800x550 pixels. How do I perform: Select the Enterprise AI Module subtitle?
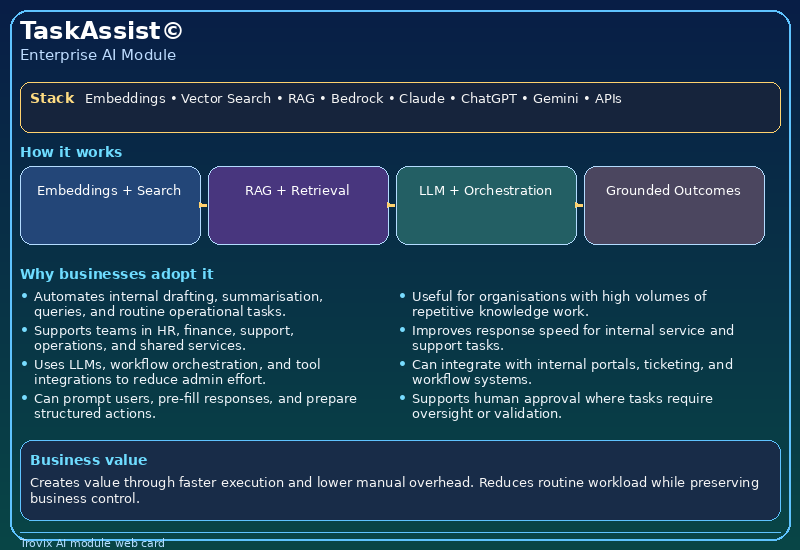point(98,55)
